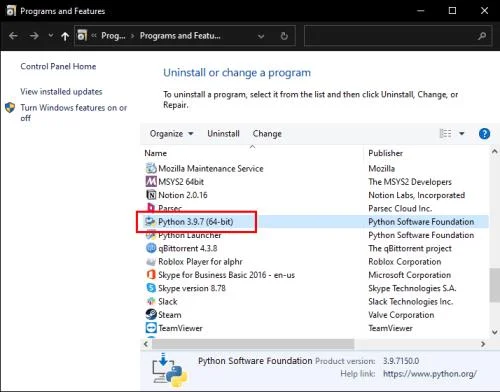This screenshot has width=500, height=392.
Task: Select the 'qBittorrent 4.3.8' entry
Action: click(188, 248)
